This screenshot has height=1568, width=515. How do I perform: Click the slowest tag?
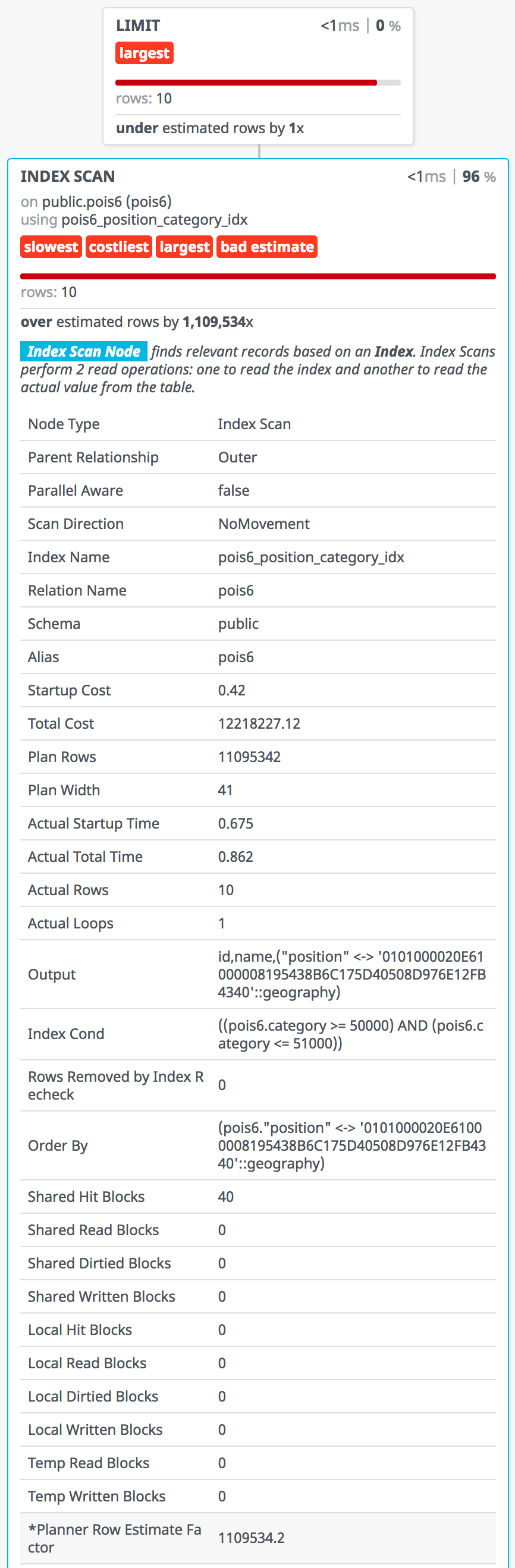pyautogui.click(x=51, y=247)
